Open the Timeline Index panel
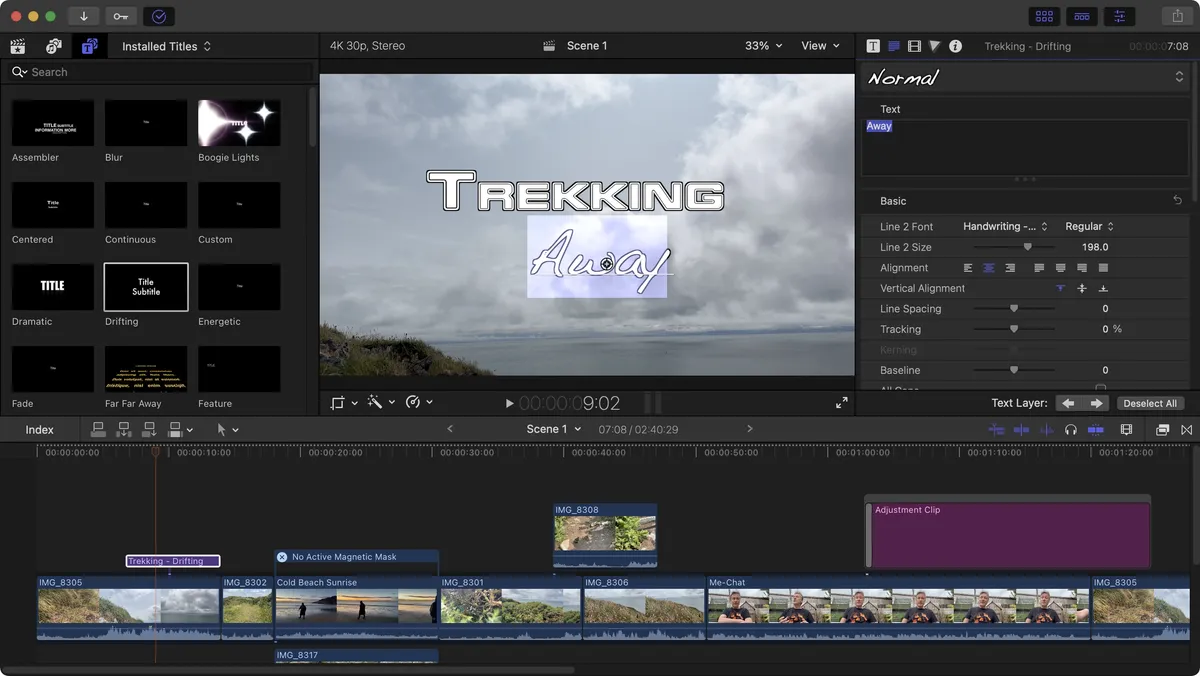This screenshot has height=676, width=1200. point(39,428)
